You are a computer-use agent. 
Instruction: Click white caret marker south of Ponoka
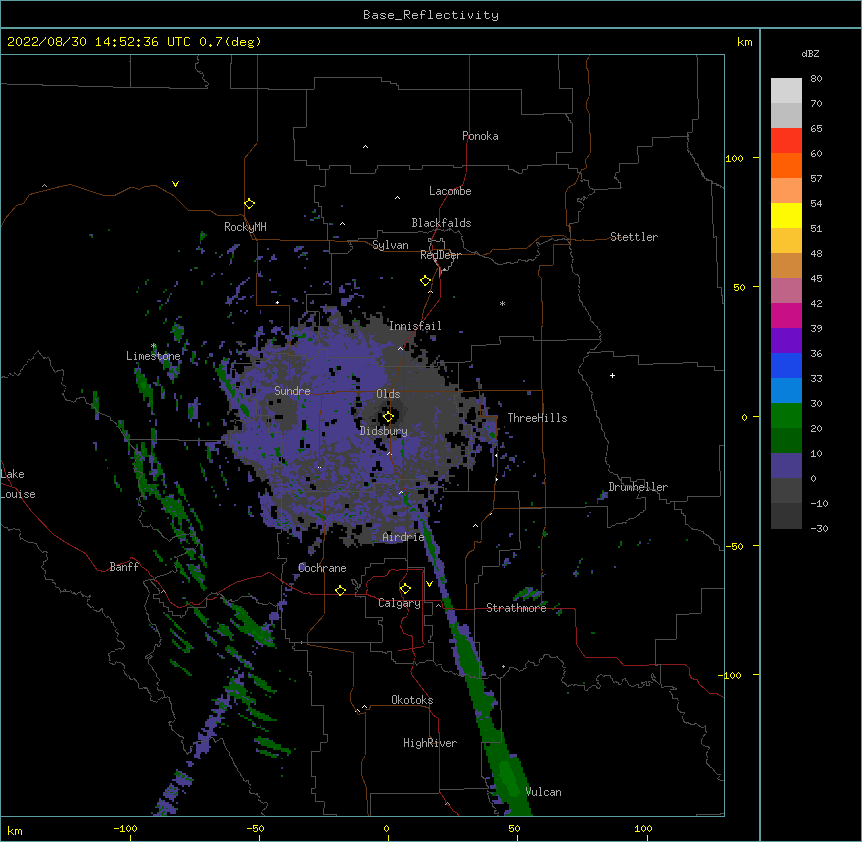(366, 147)
